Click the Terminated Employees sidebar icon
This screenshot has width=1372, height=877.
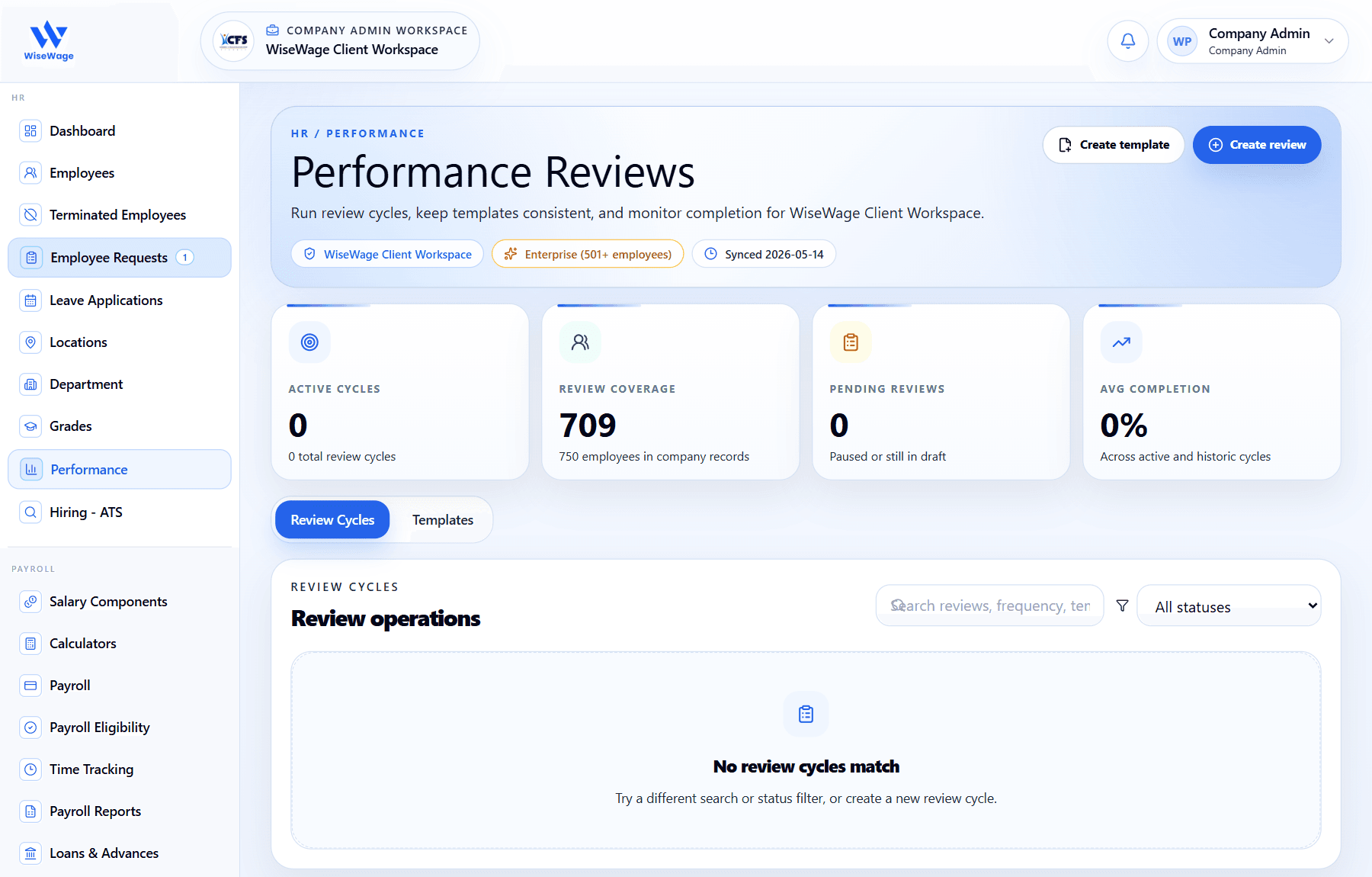[30, 215]
